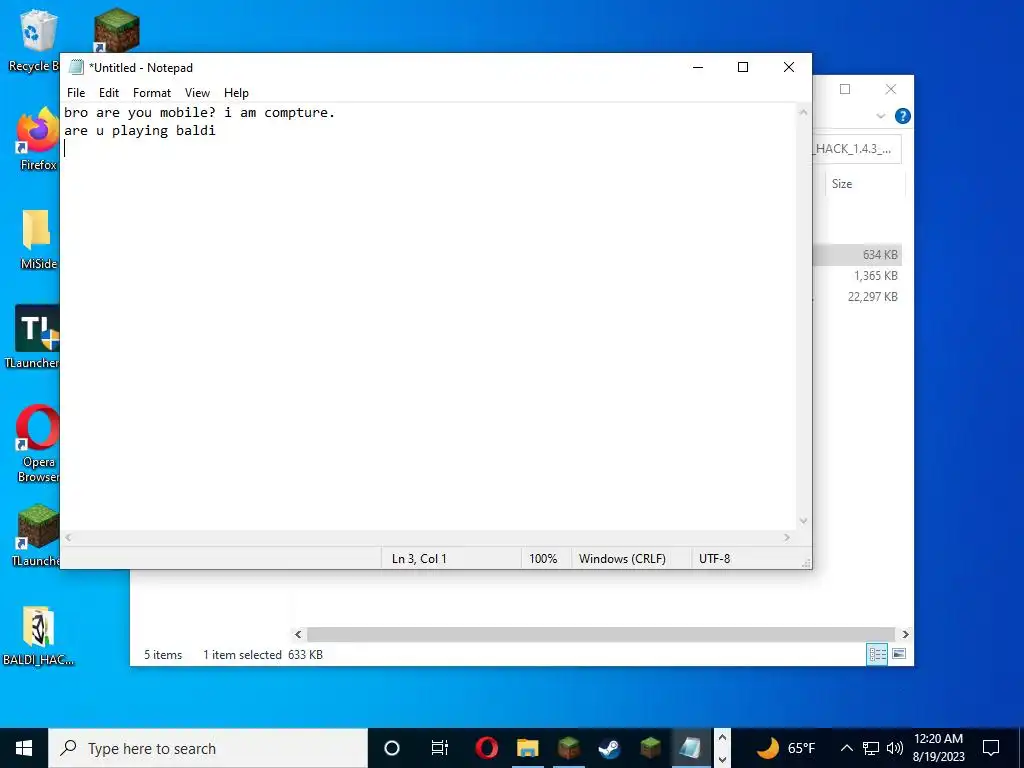Select the 1,365 KB file row

857,276
